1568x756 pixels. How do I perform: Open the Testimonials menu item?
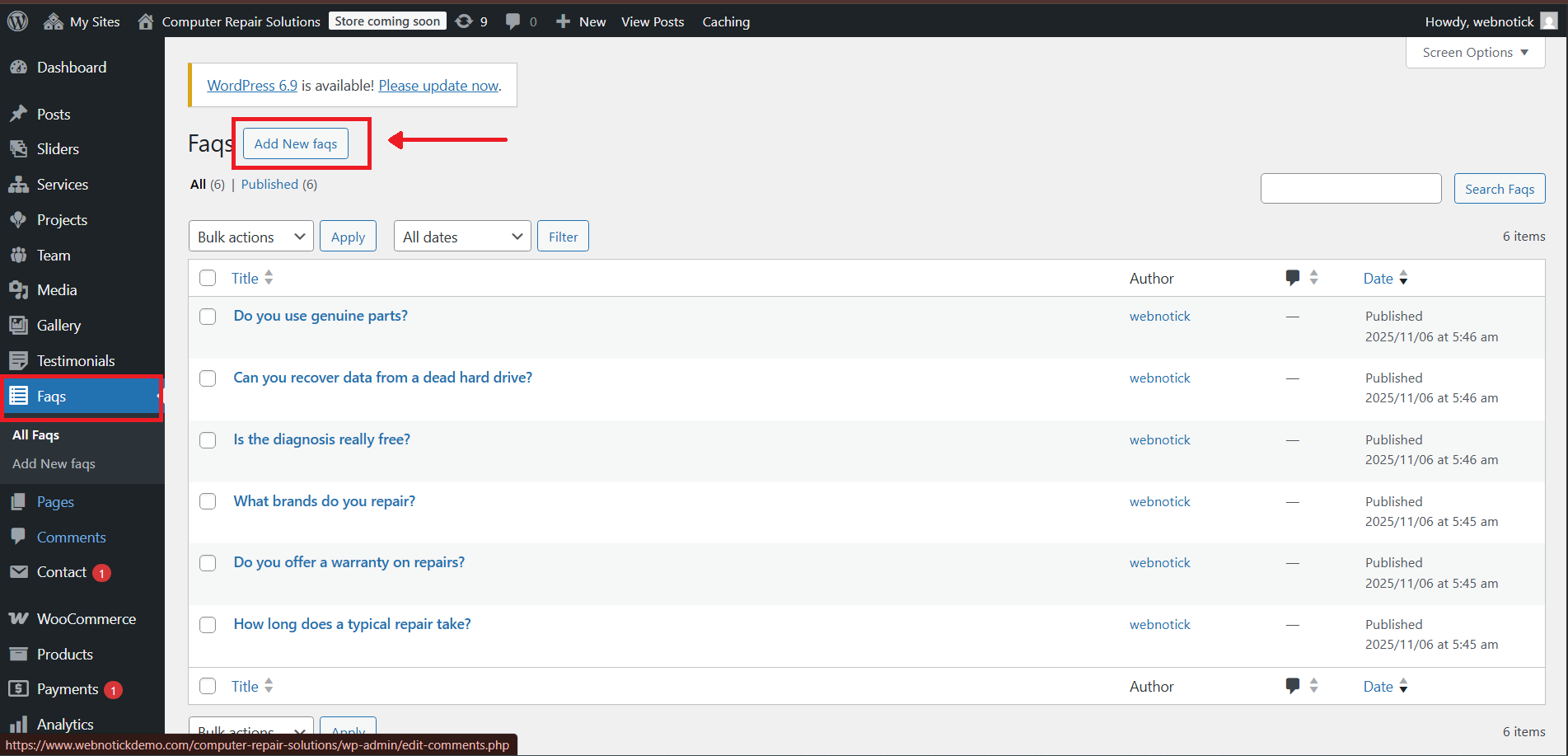coord(76,361)
